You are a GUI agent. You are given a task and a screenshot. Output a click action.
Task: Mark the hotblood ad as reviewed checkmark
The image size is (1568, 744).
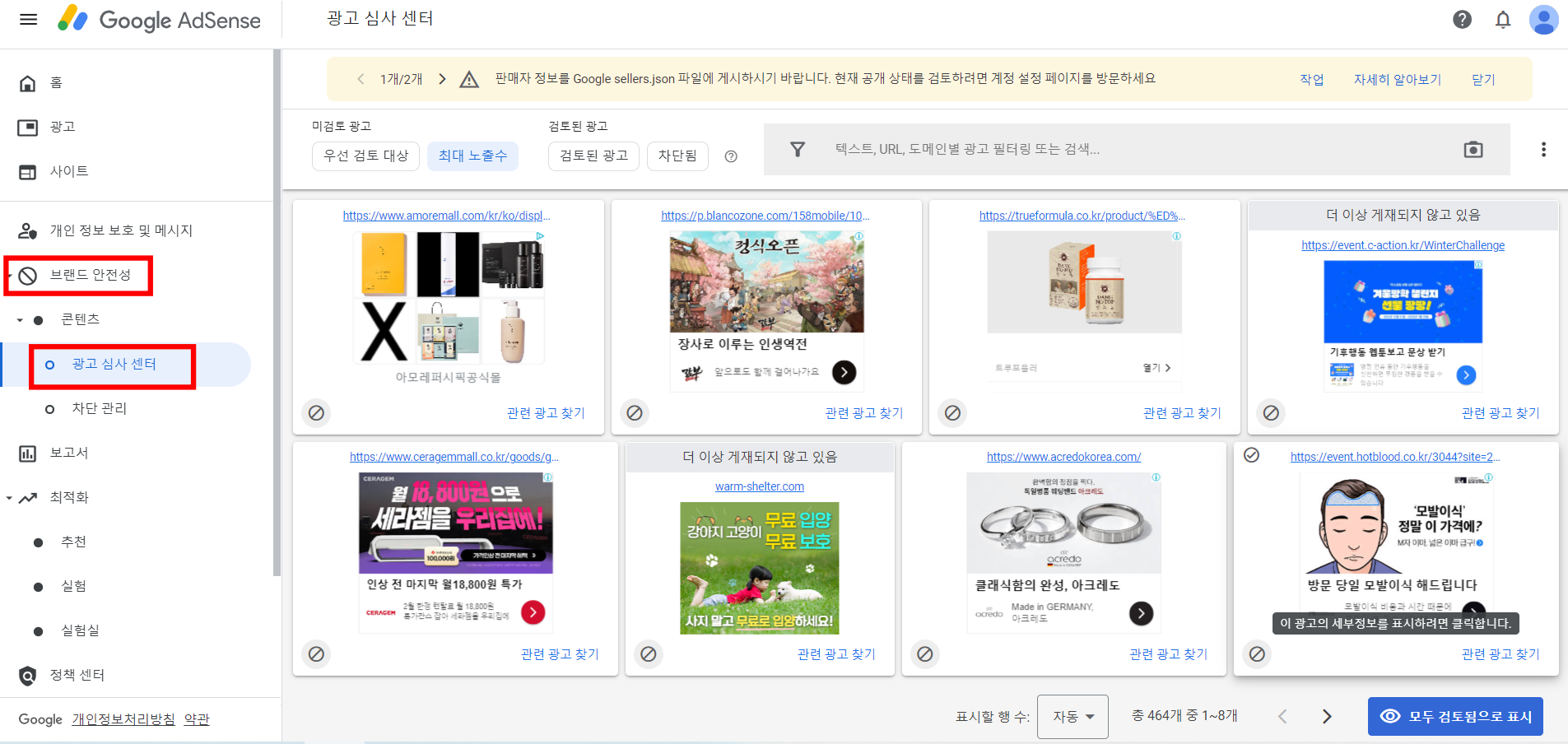point(1251,455)
